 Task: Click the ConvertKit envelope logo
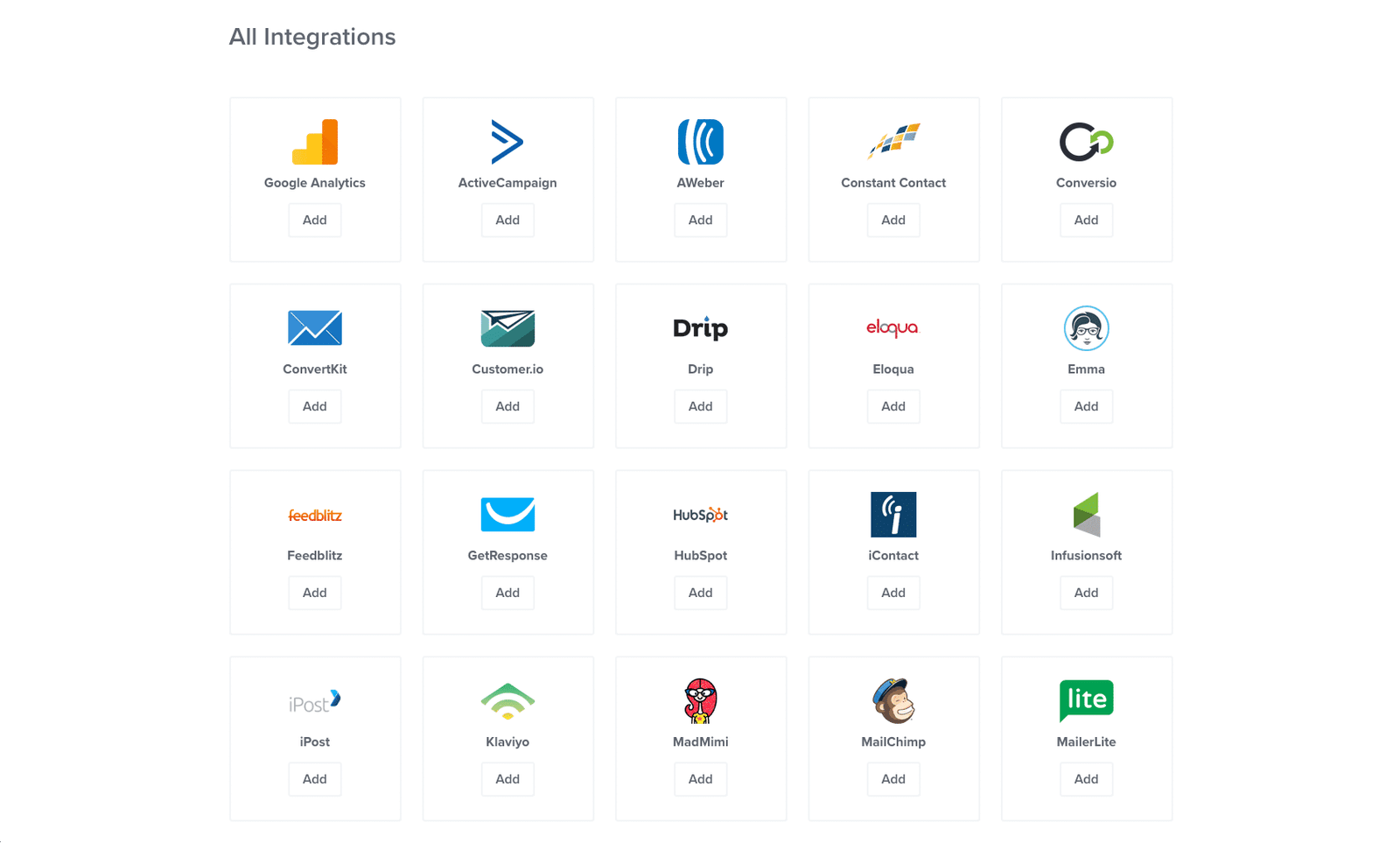315,328
